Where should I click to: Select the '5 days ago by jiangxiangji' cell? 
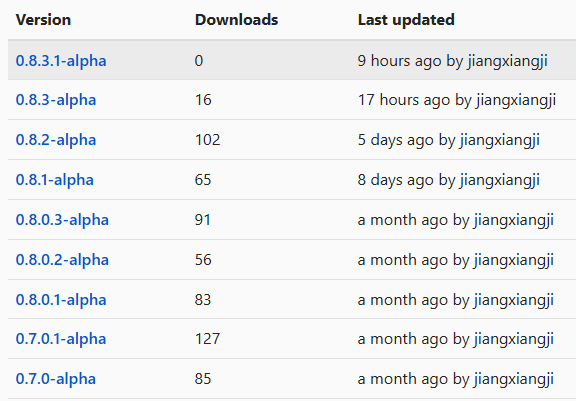click(x=449, y=140)
